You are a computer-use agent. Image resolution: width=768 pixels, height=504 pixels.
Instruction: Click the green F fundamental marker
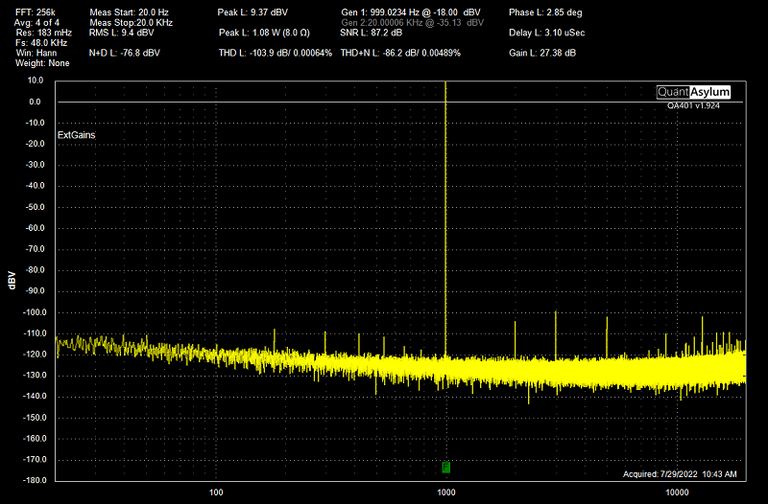click(x=446, y=467)
